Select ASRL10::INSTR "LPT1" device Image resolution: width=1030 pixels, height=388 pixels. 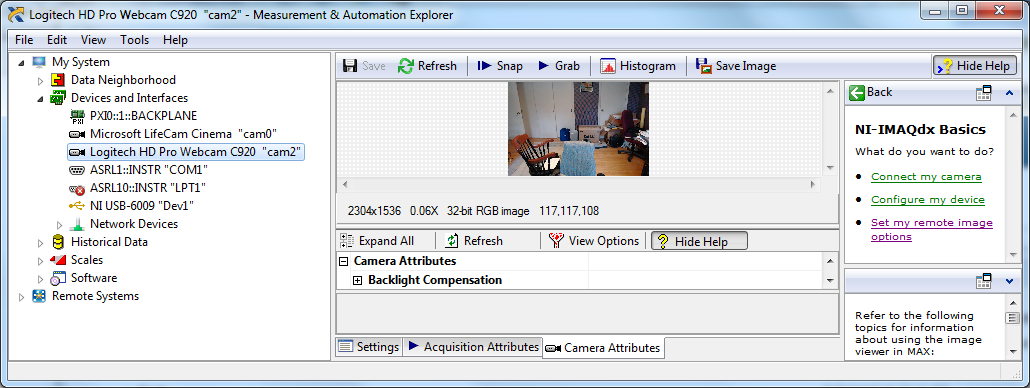[148, 188]
